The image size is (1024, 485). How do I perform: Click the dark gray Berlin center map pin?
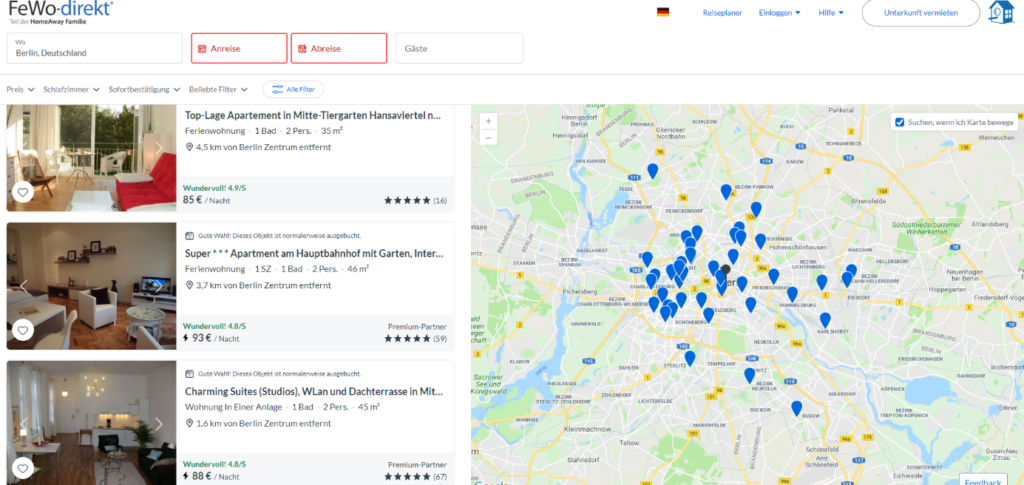click(x=726, y=269)
